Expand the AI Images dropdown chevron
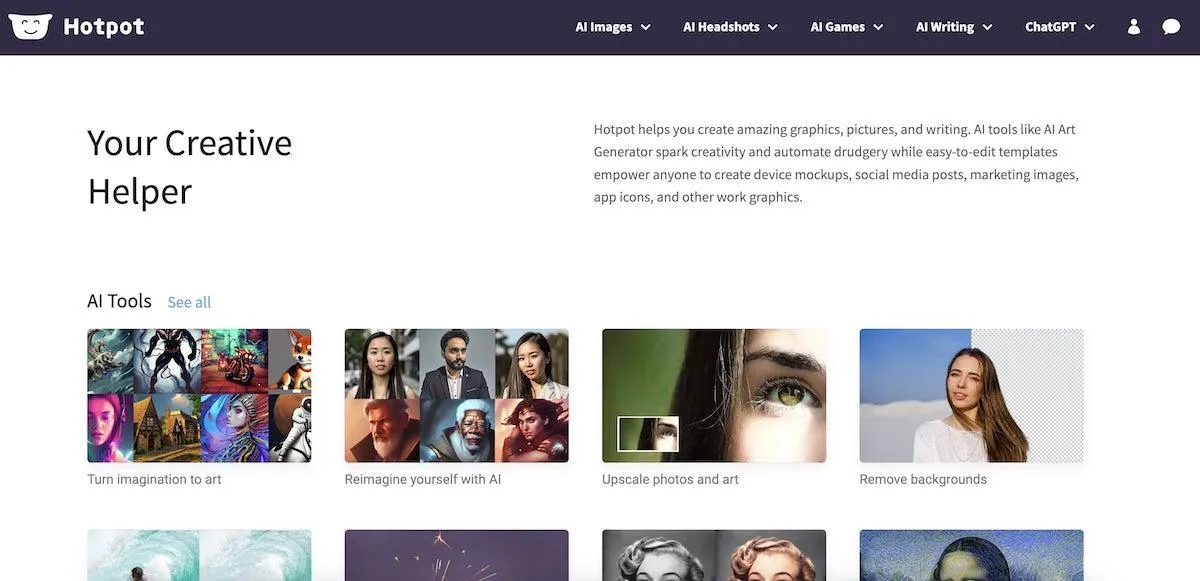 pyautogui.click(x=646, y=27)
